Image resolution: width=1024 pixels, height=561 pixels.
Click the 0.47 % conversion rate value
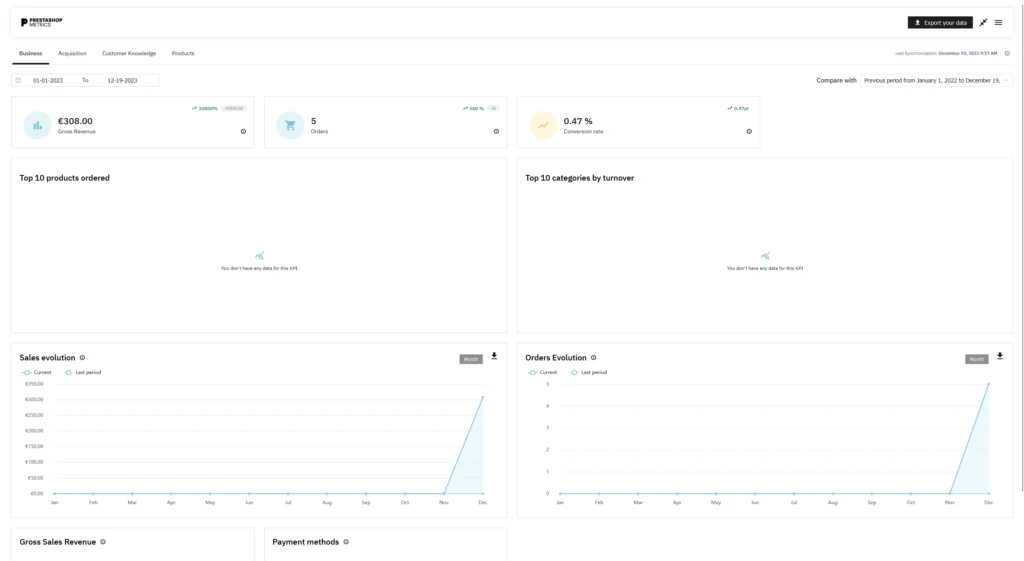coord(578,121)
